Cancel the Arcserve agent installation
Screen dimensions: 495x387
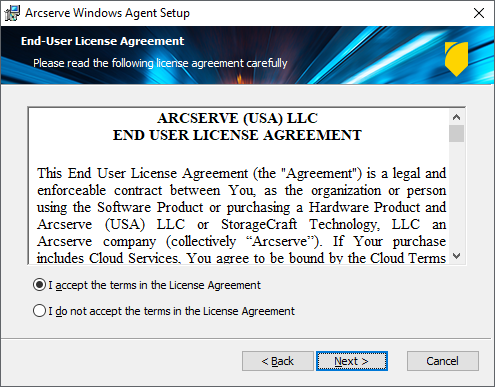coord(443,361)
